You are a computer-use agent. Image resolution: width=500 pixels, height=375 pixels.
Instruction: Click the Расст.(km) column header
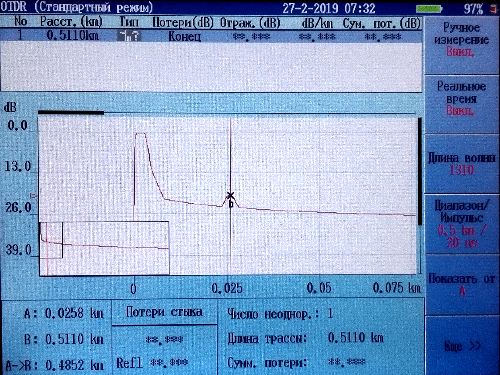pyautogui.click(x=71, y=22)
